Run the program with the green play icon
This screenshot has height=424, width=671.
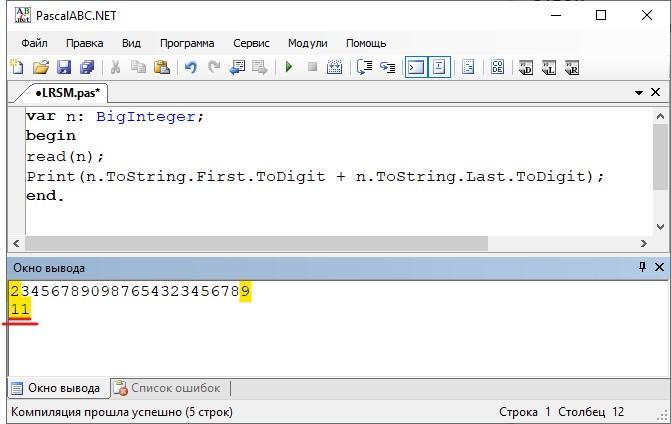point(289,67)
